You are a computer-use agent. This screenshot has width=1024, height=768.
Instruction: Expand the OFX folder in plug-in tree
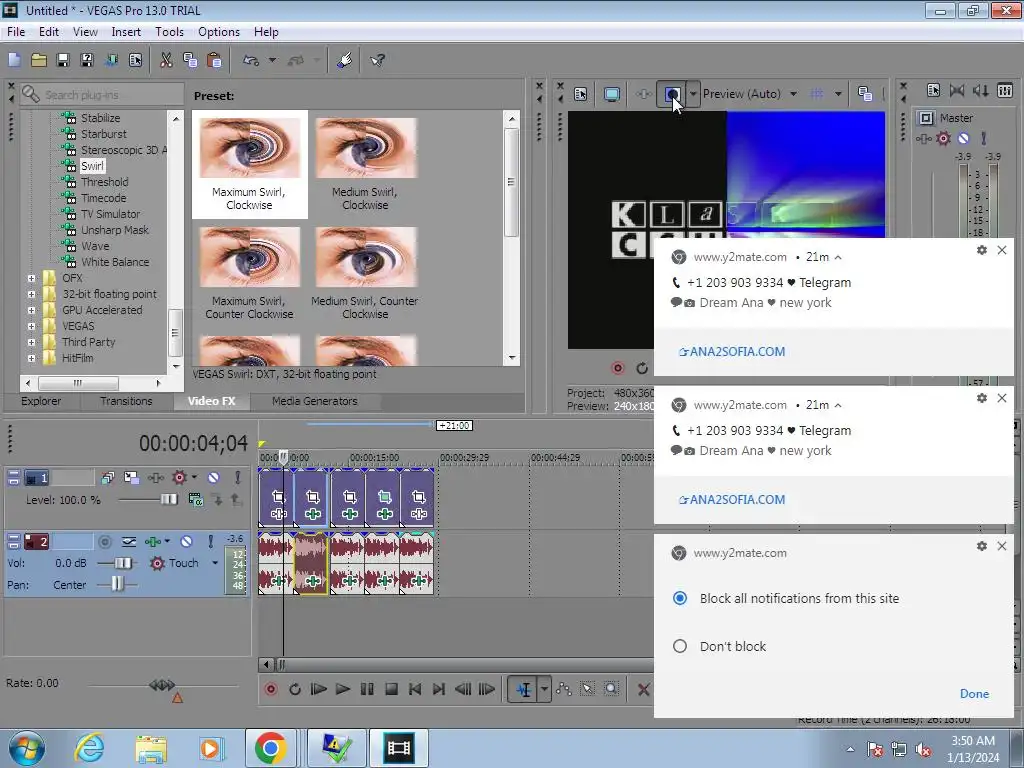click(x=31, y=278)
